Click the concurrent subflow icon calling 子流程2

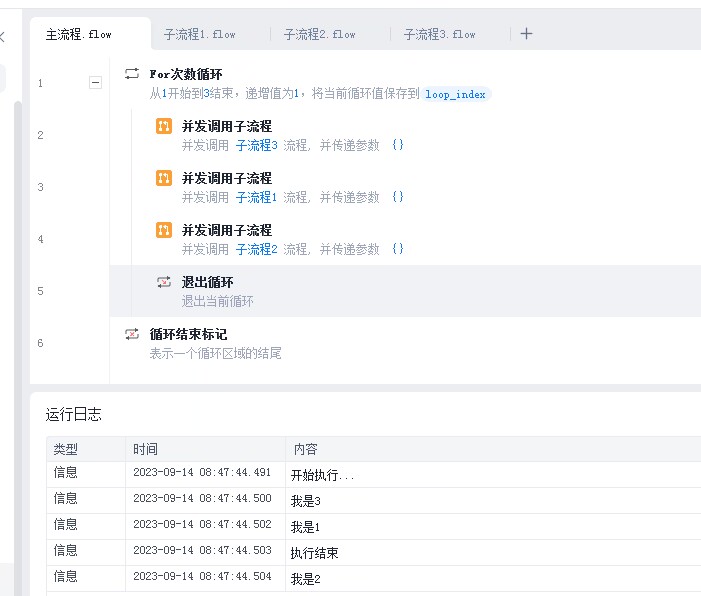click(164, 230)
